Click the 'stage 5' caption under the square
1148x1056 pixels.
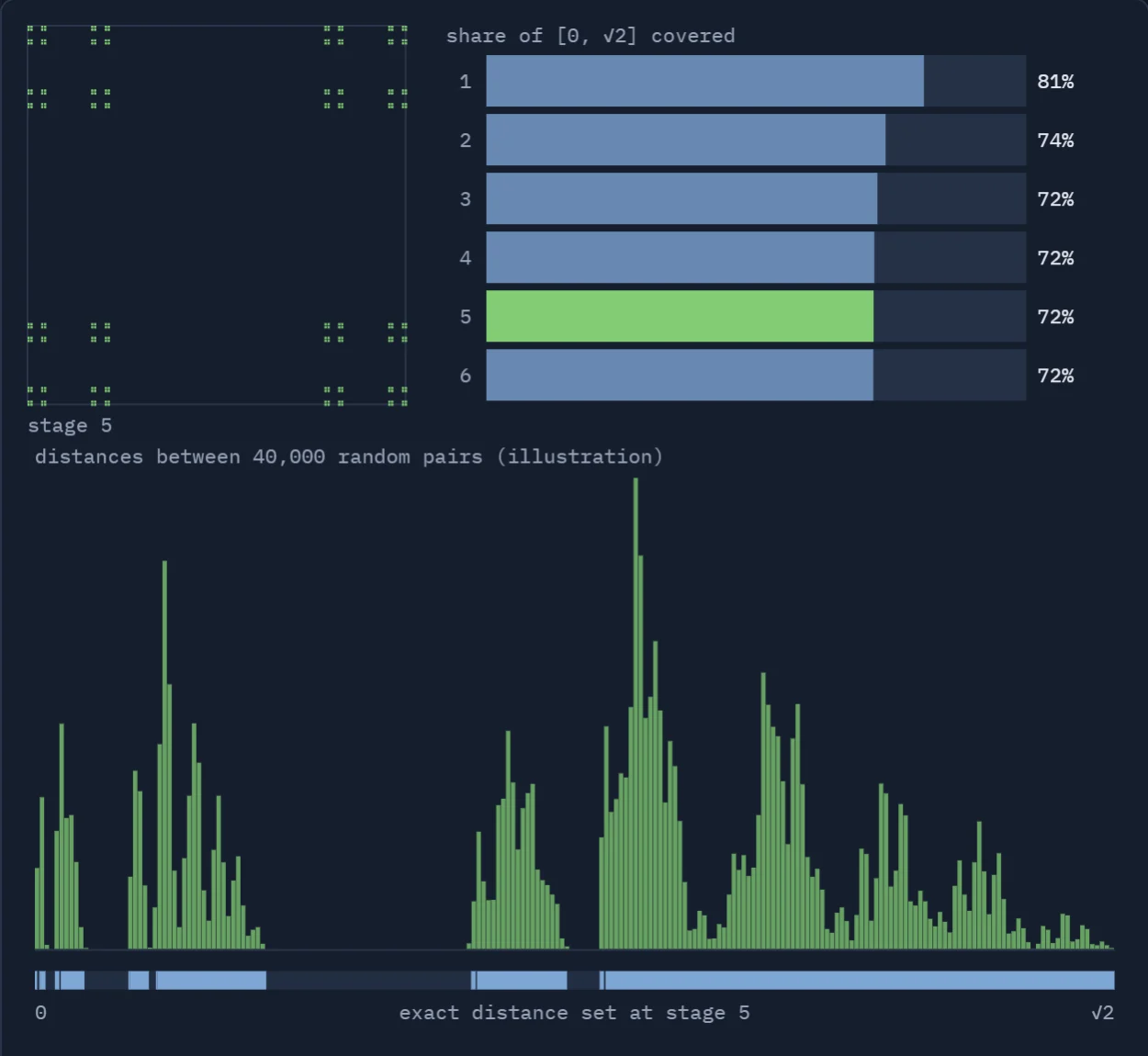coord(70,425)
